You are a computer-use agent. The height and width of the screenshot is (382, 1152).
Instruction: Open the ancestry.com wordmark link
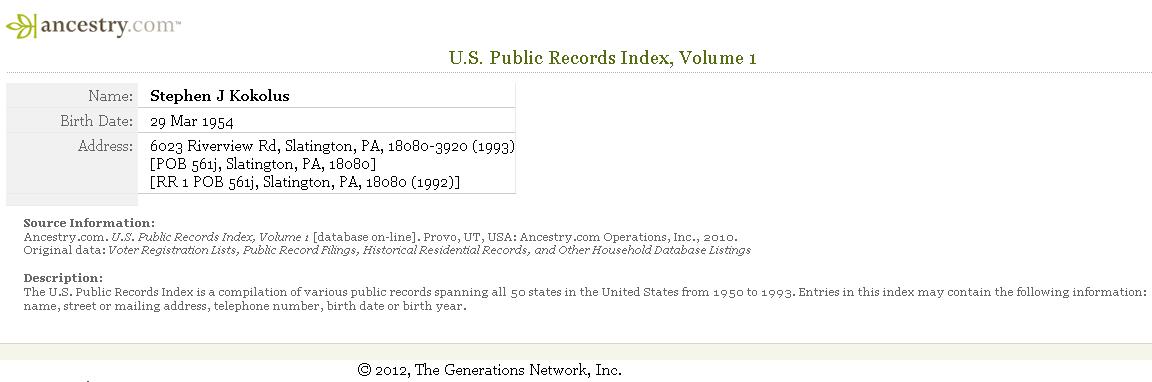(109, 26)
